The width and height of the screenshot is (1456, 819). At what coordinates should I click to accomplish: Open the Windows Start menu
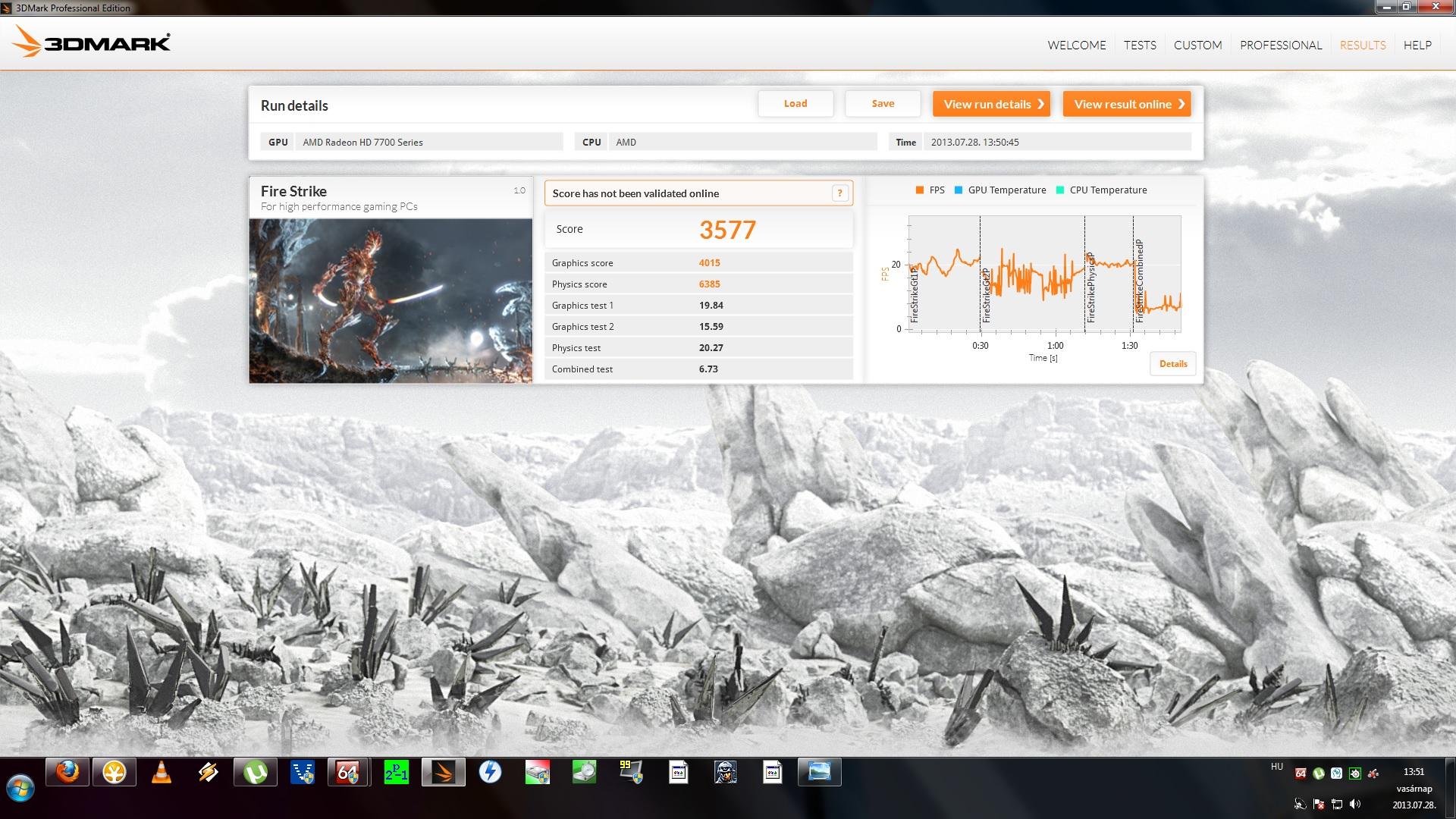pos(20,789)
